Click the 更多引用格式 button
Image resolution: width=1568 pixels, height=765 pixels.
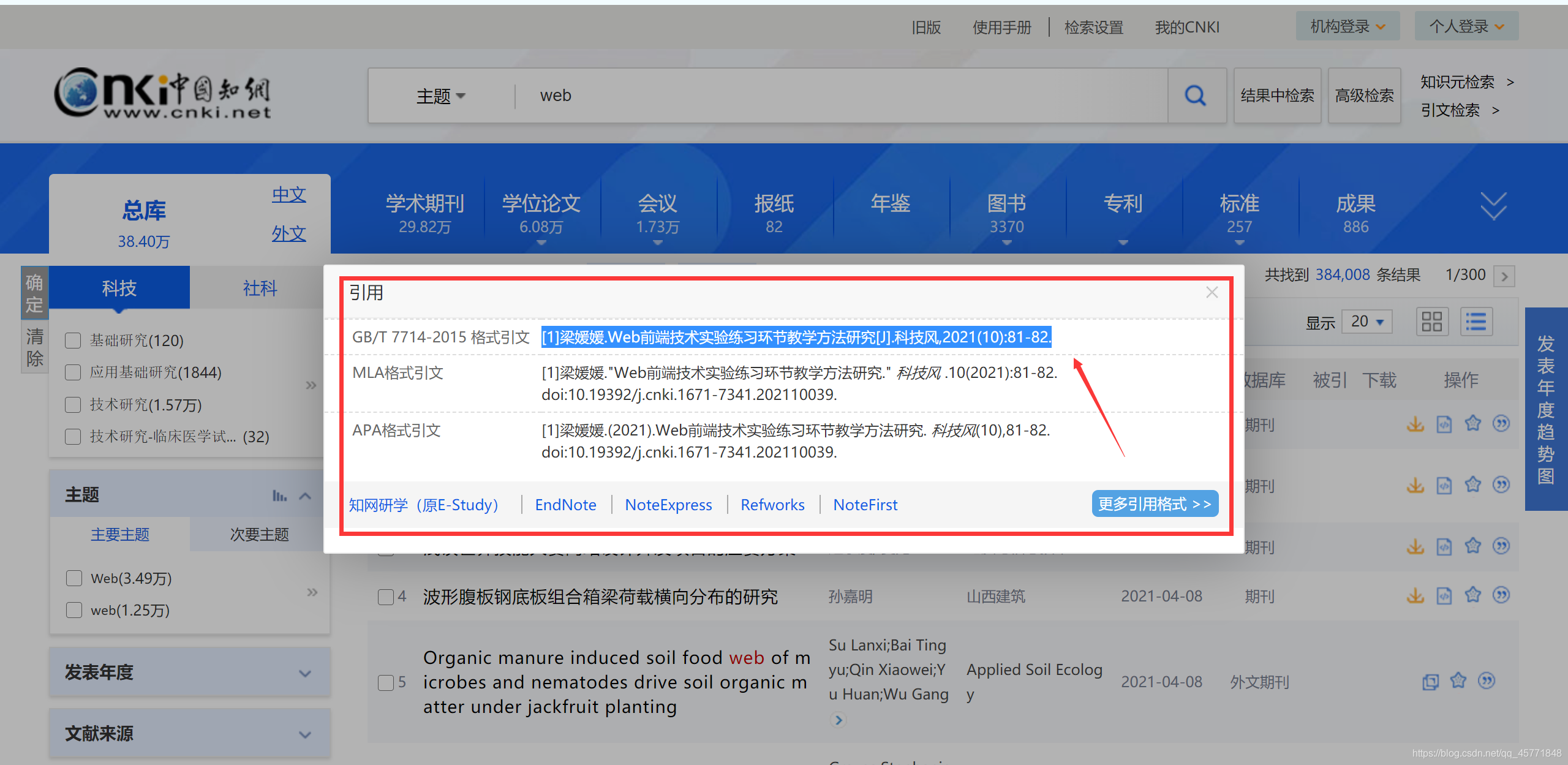coord(1154,504)
